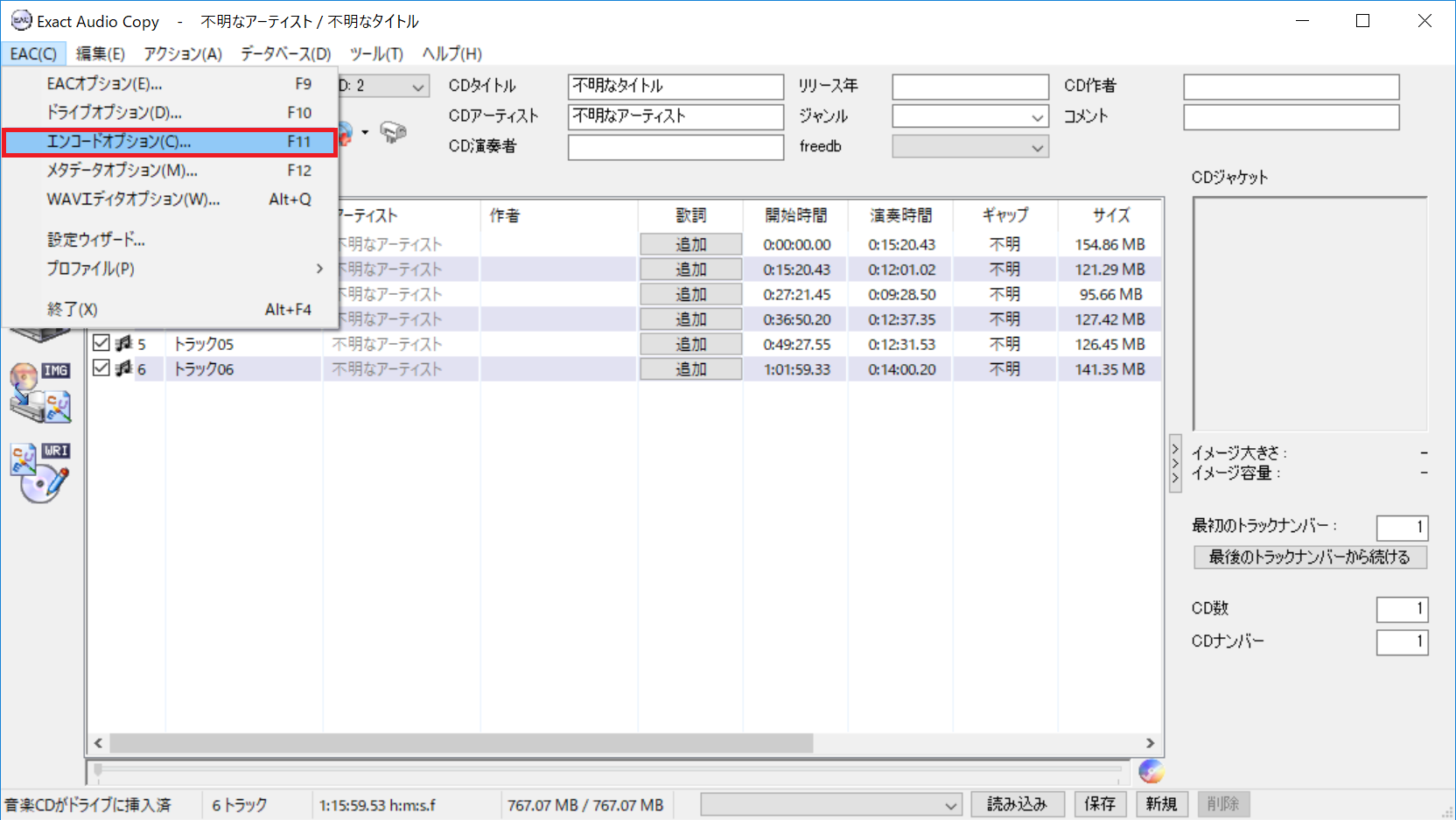The width and height of the screenshot is (1456, 820).
Task: Open WAVエディタオプション(W)... menu entry
Action: coord(171,200)
